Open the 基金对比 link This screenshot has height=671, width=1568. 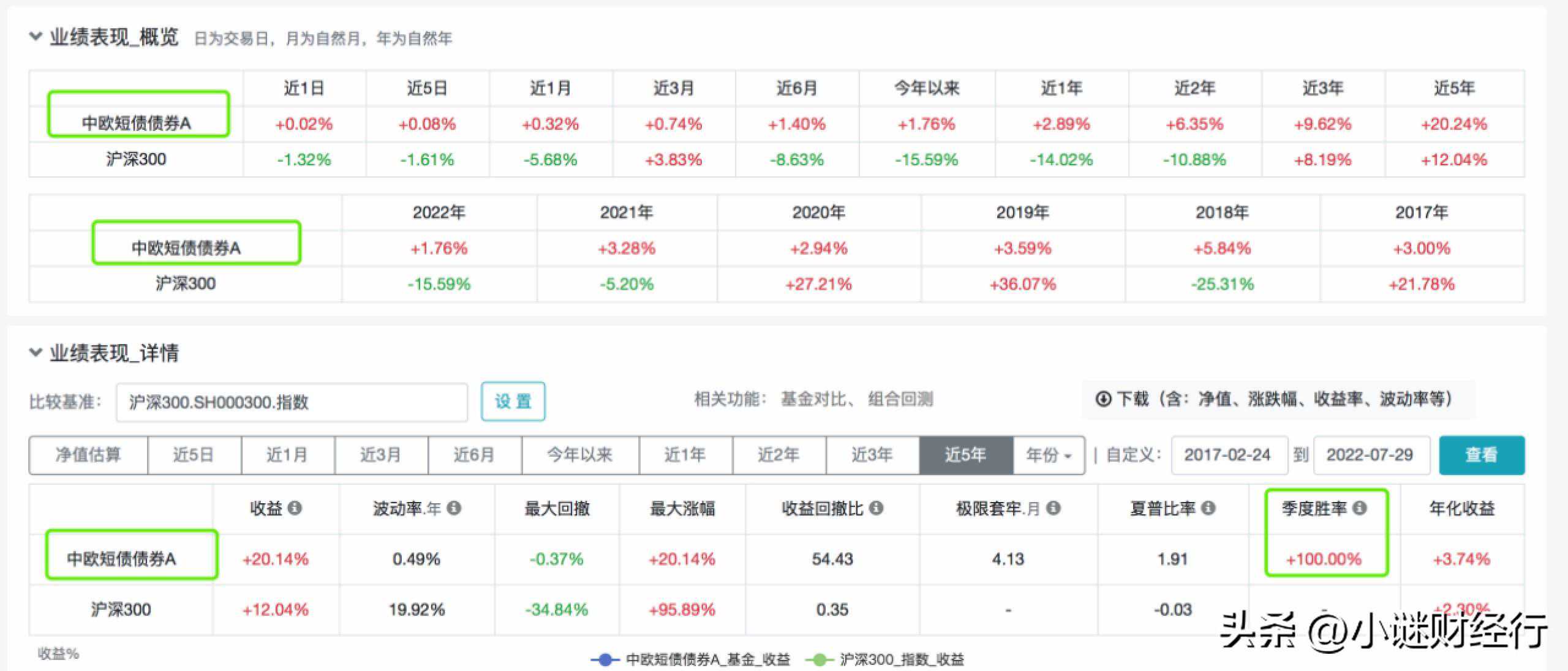813,399
